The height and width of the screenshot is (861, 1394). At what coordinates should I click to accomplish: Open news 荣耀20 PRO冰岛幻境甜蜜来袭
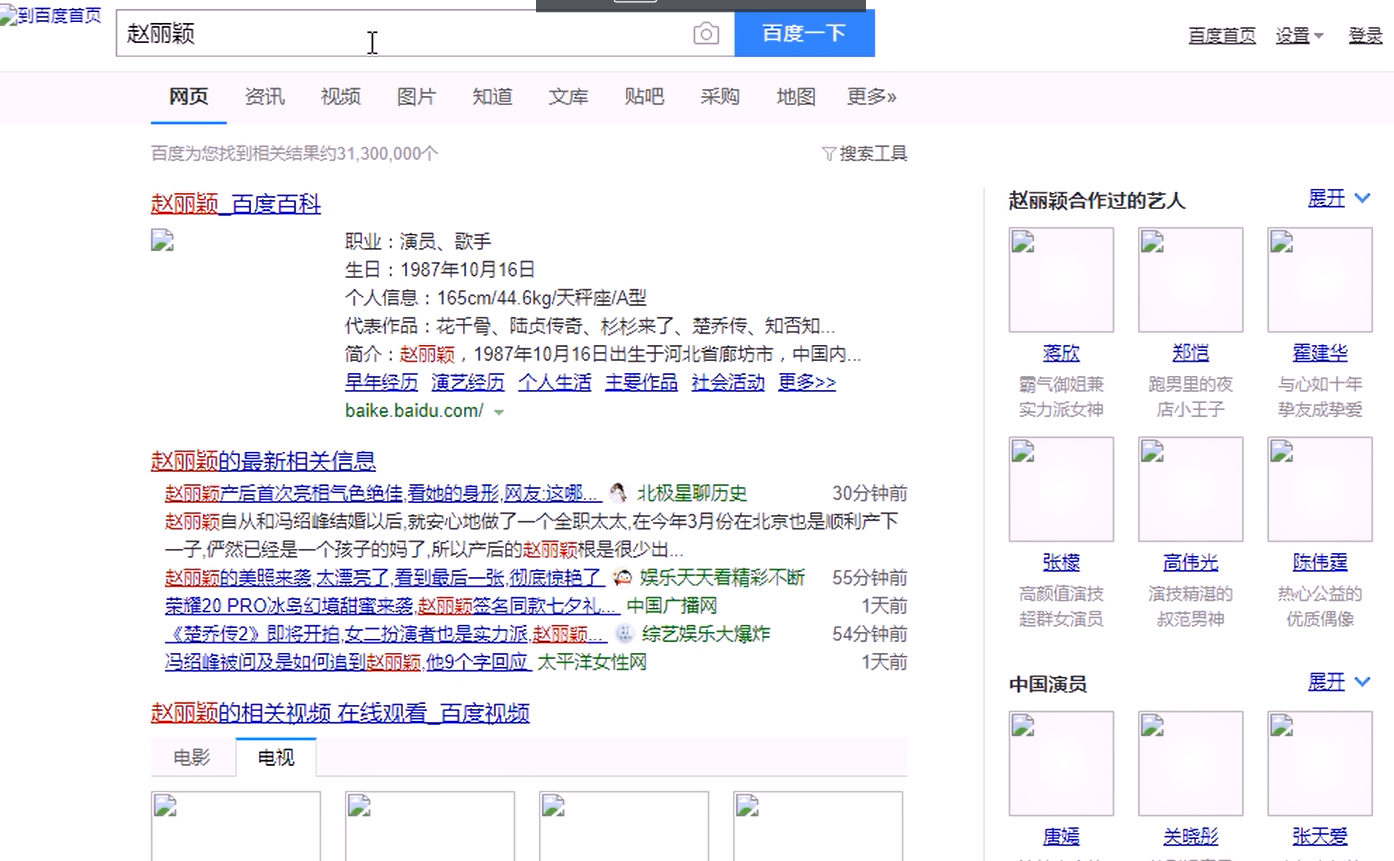(392, 605)
